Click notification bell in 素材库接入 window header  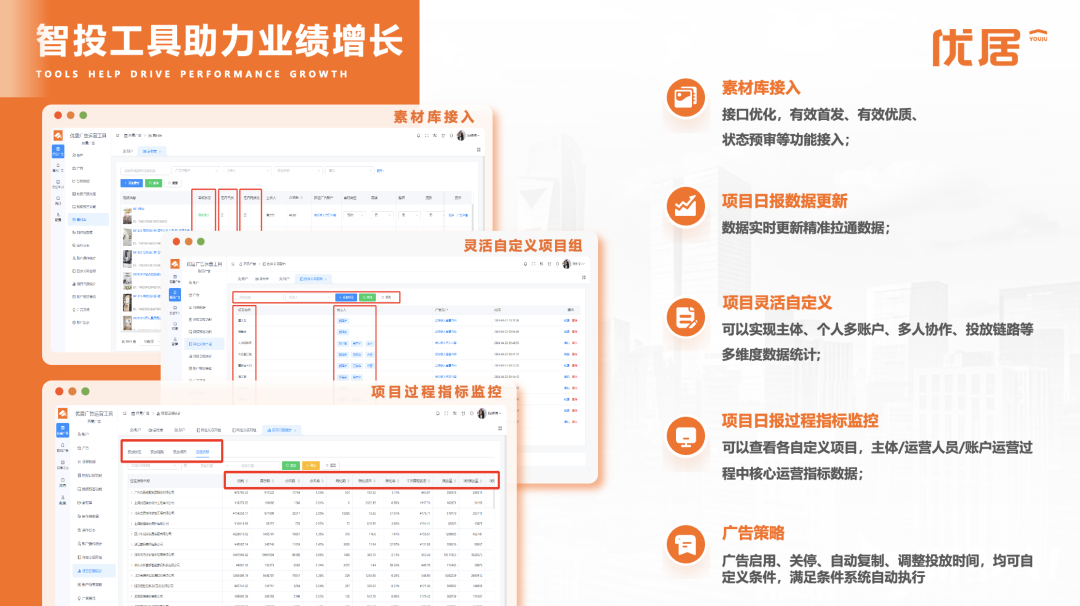coord(418,136)
